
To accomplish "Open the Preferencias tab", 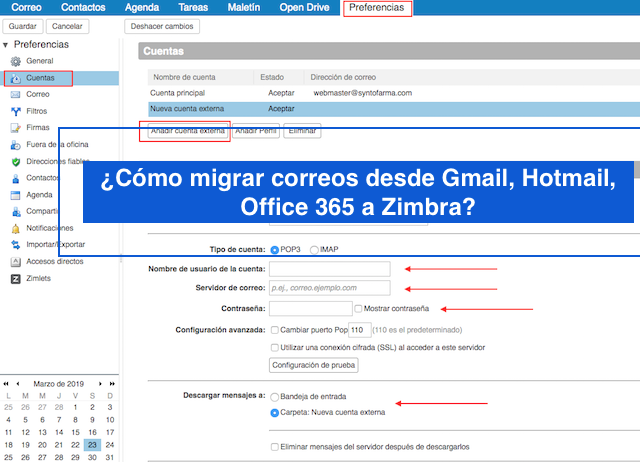I will pos(377,7).
